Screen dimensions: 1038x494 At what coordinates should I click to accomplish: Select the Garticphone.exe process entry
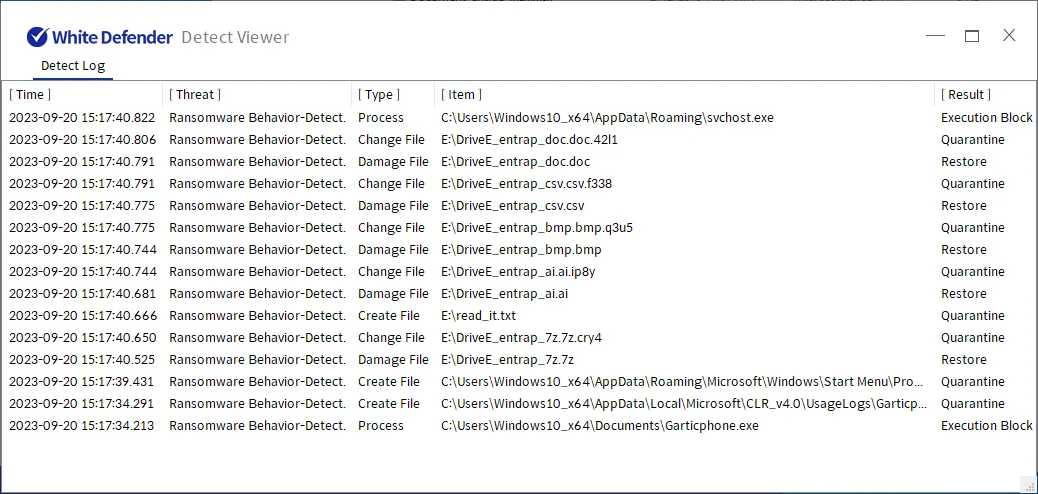click(x=599, y=426)
